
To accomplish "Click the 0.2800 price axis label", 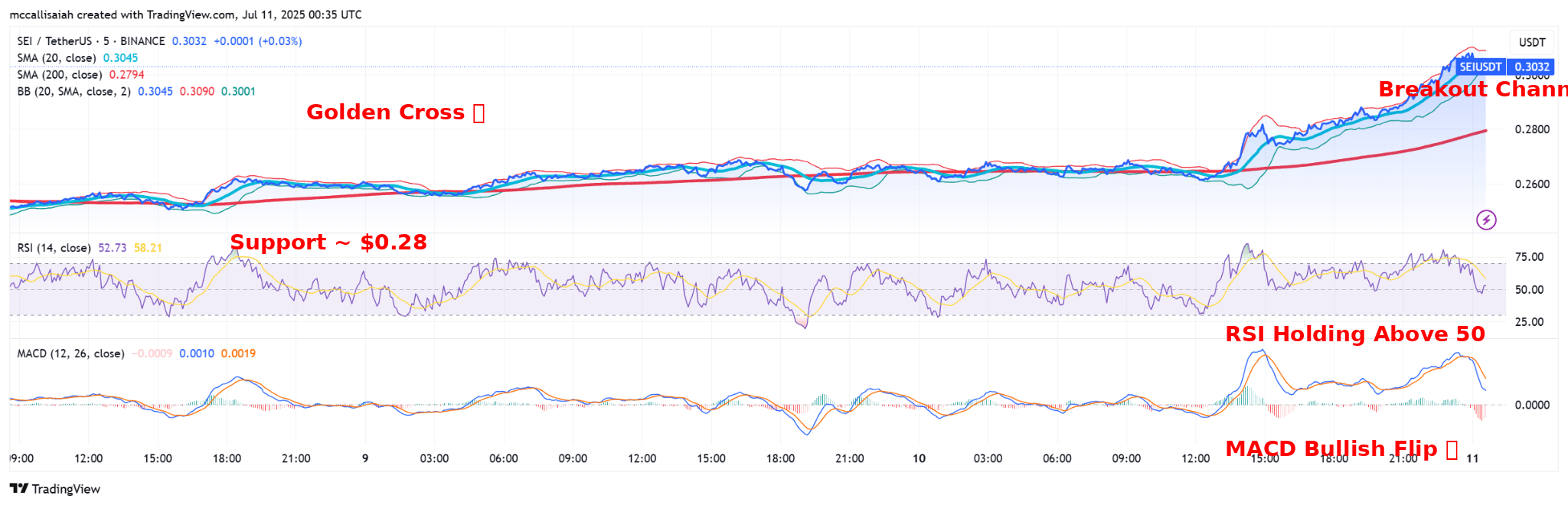I will point(1532,129).
